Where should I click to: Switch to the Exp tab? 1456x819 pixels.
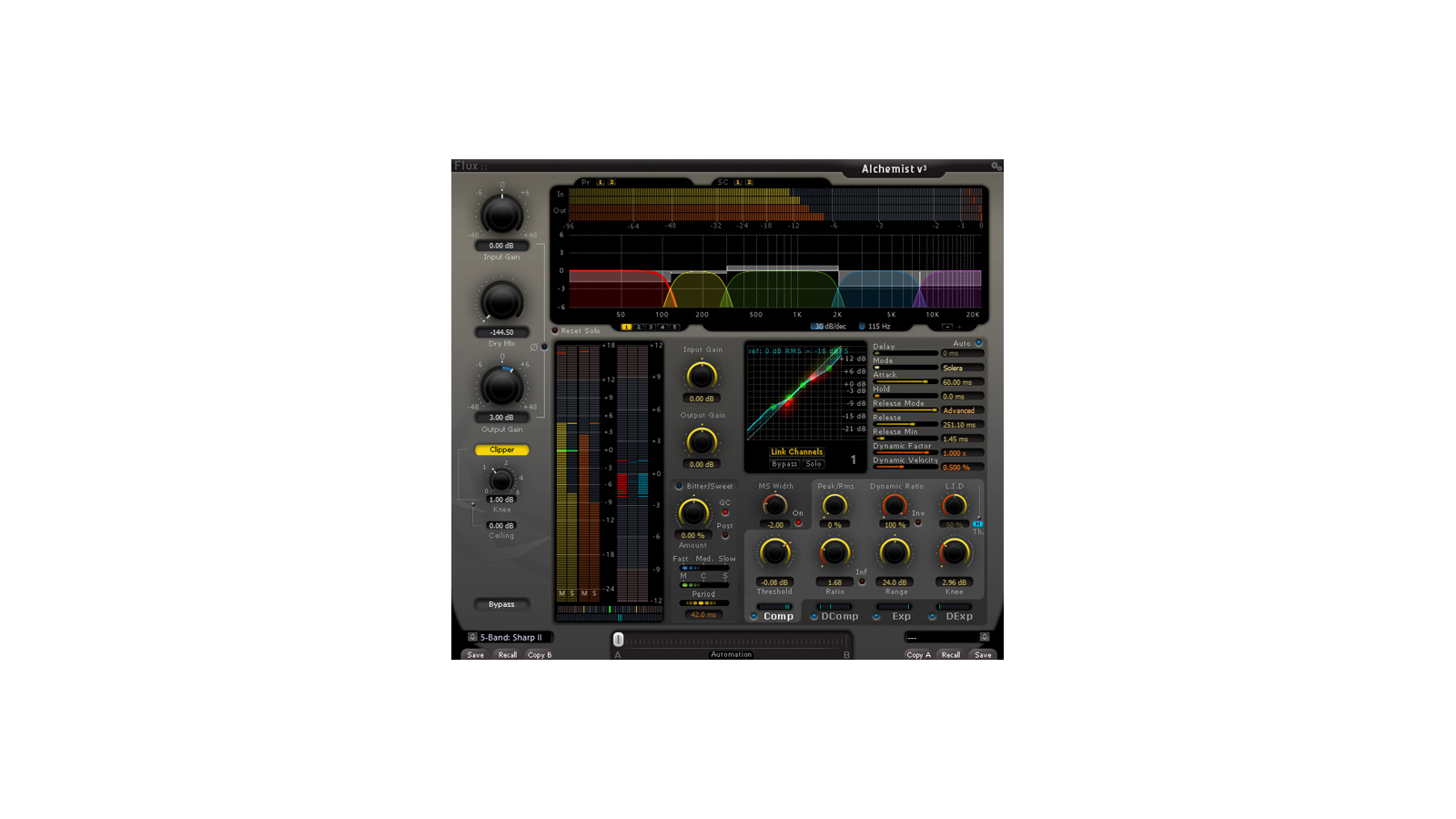901,616
